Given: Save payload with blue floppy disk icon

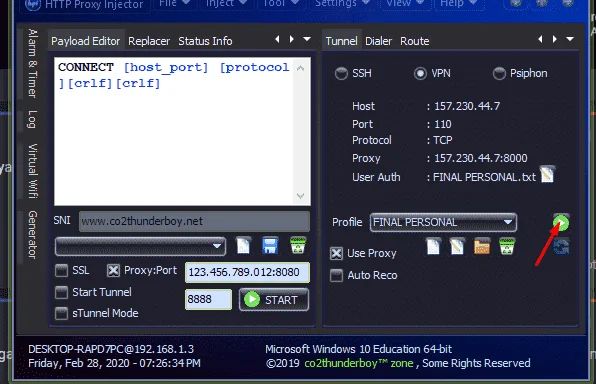Looking at the screenshot, I should pyautogui.click(x=270, y=246).
